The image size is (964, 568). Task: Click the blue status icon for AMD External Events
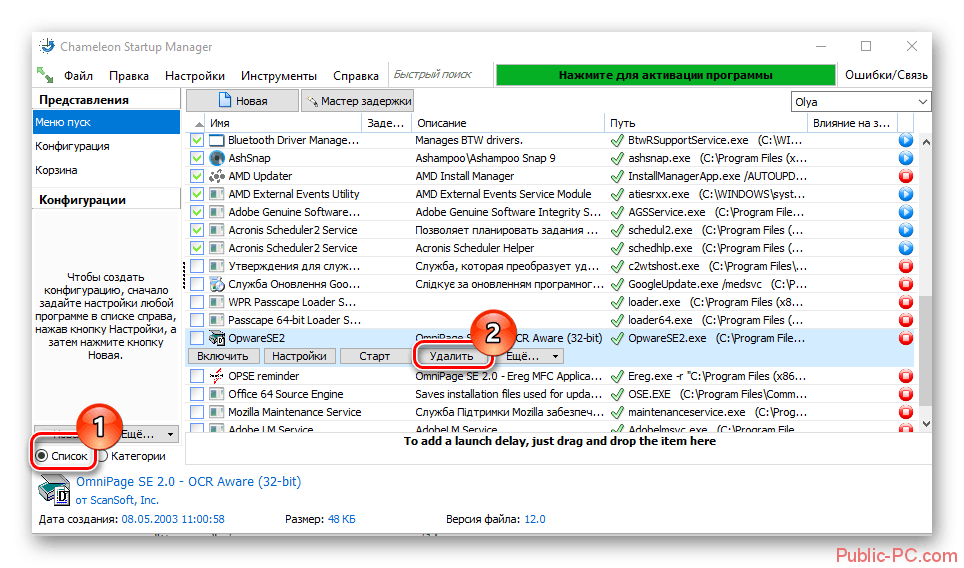906,194
